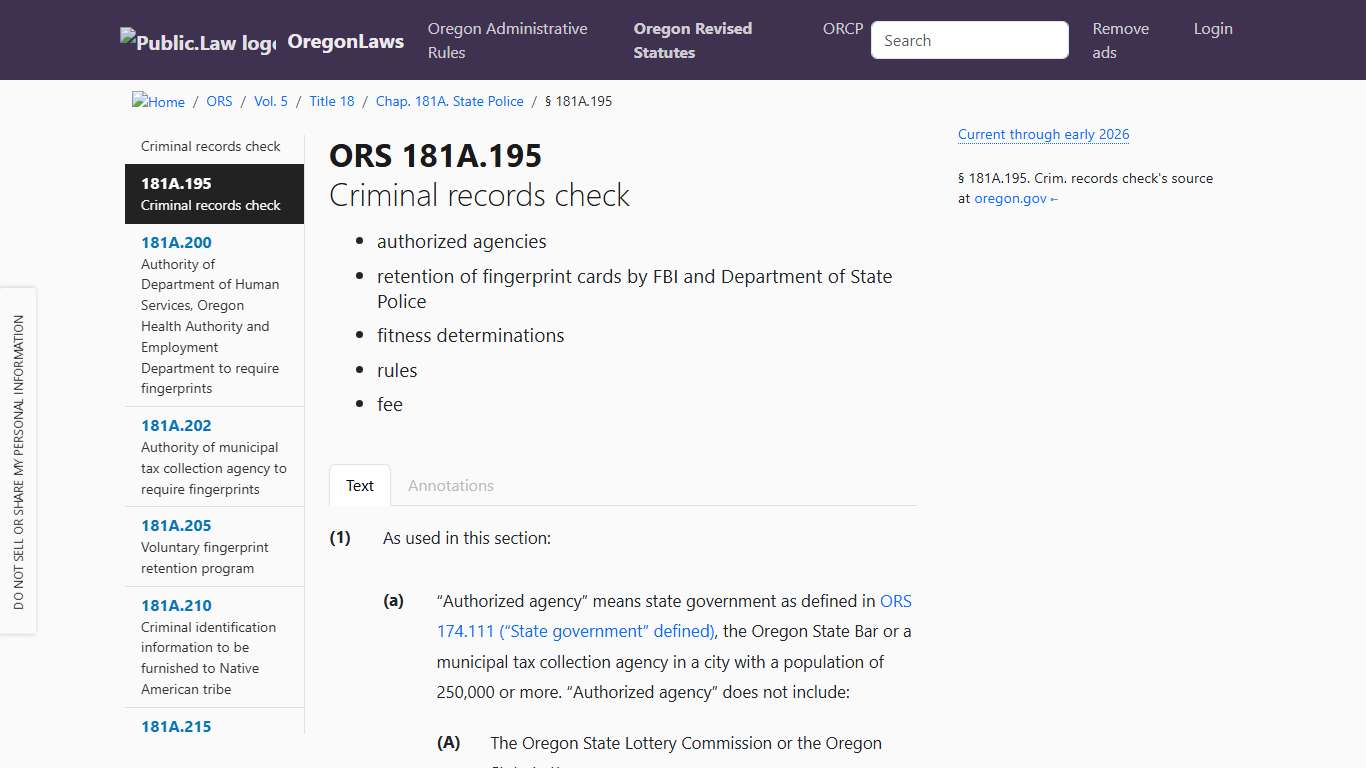Screen dimensions: 1366x768
Task: Open Oregon Administrative Rules menu item
Action: (x=507, y=40)
